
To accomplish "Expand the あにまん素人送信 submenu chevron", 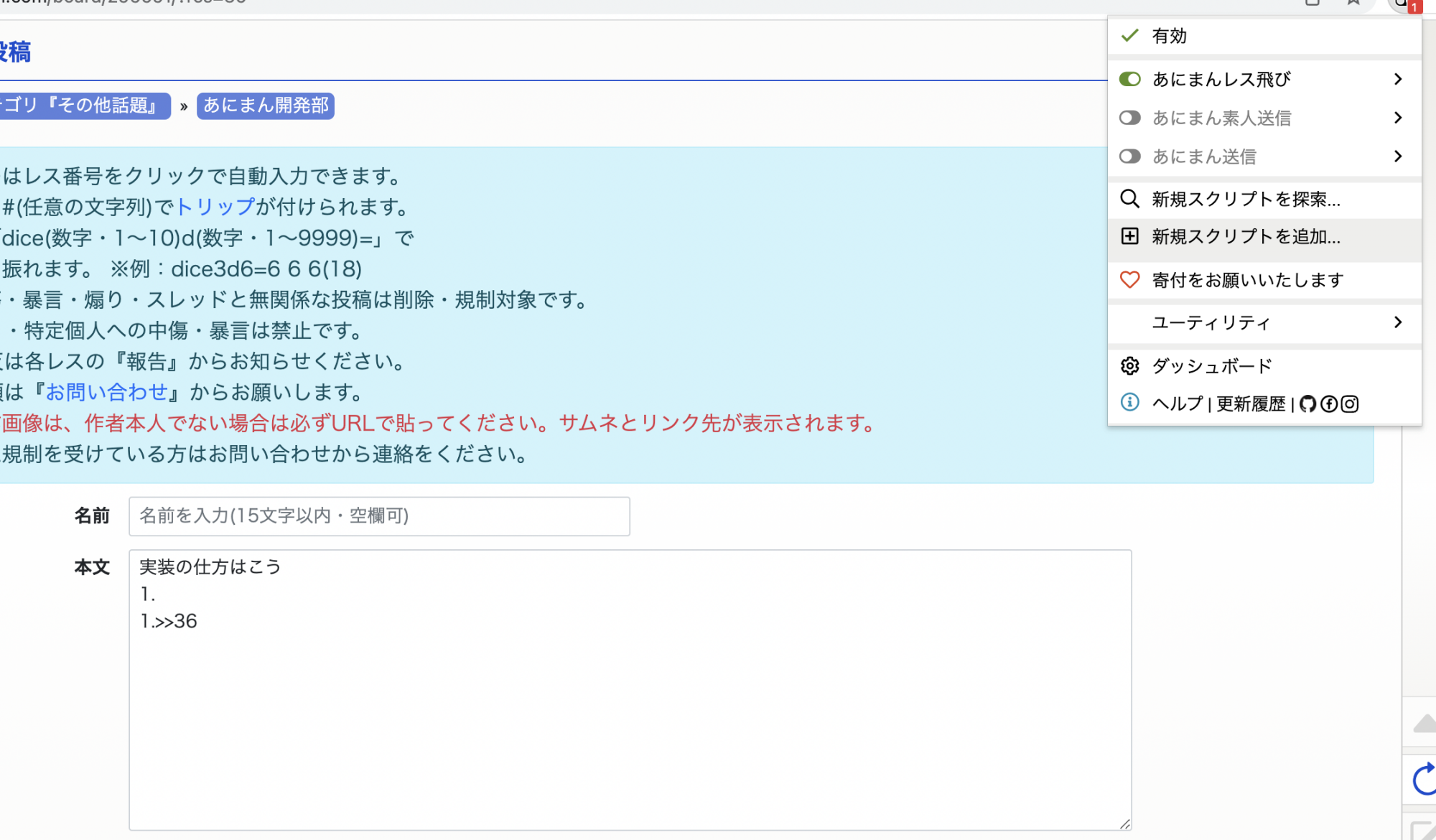I will coord(1397,118).
